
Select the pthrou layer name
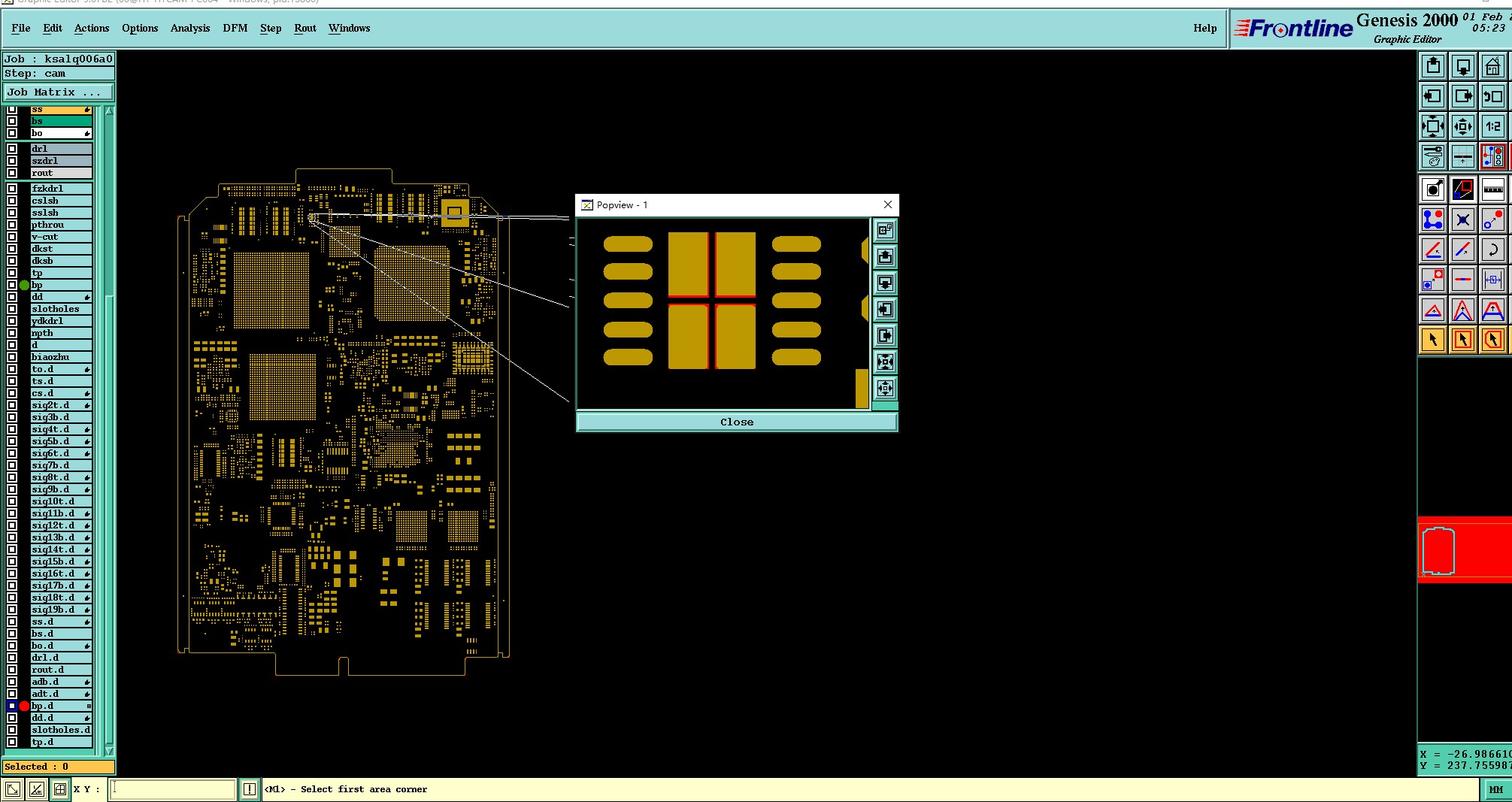[x=61, y=225]
